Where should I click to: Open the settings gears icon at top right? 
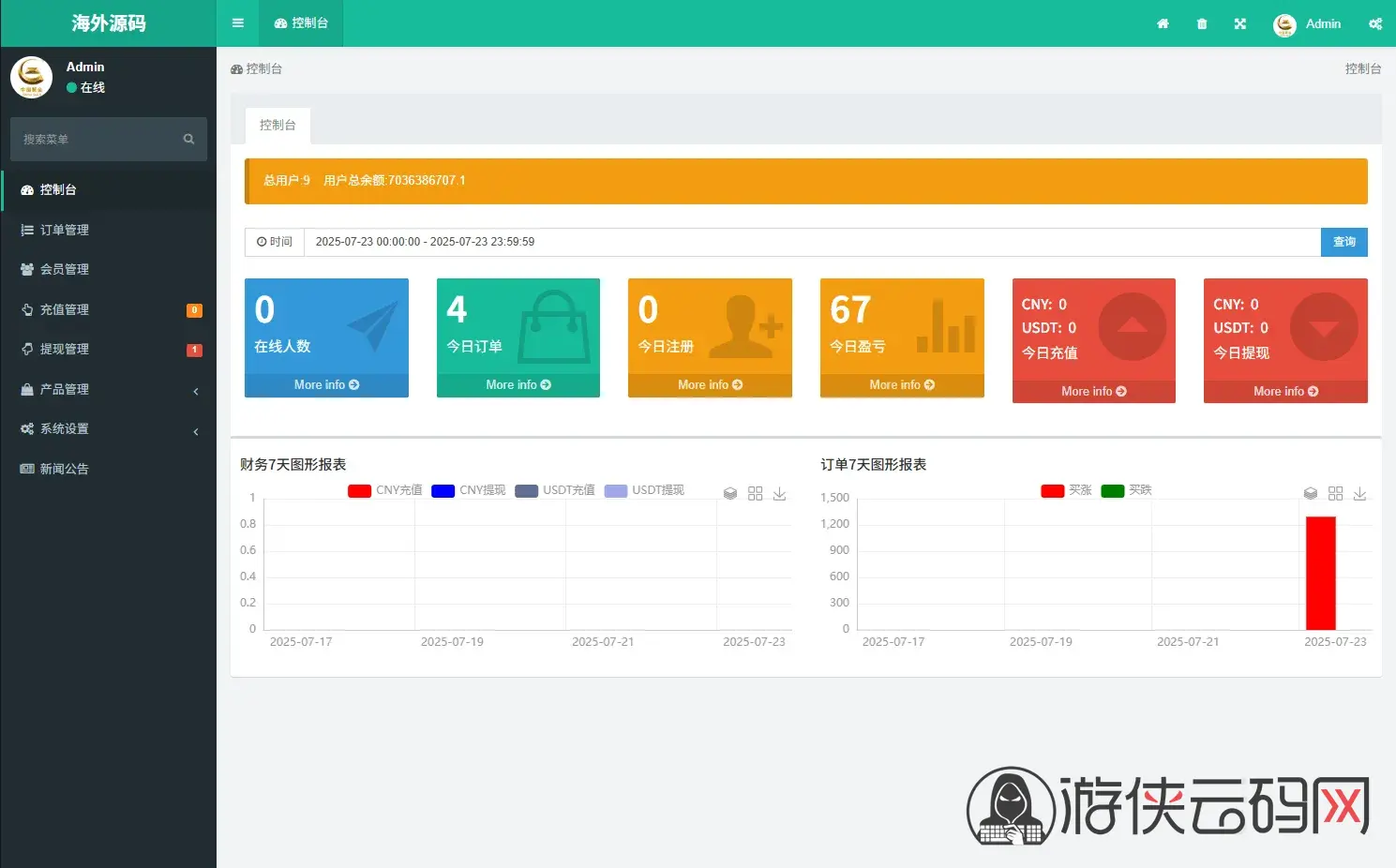pyautogui.click(x=1375, y=23)
